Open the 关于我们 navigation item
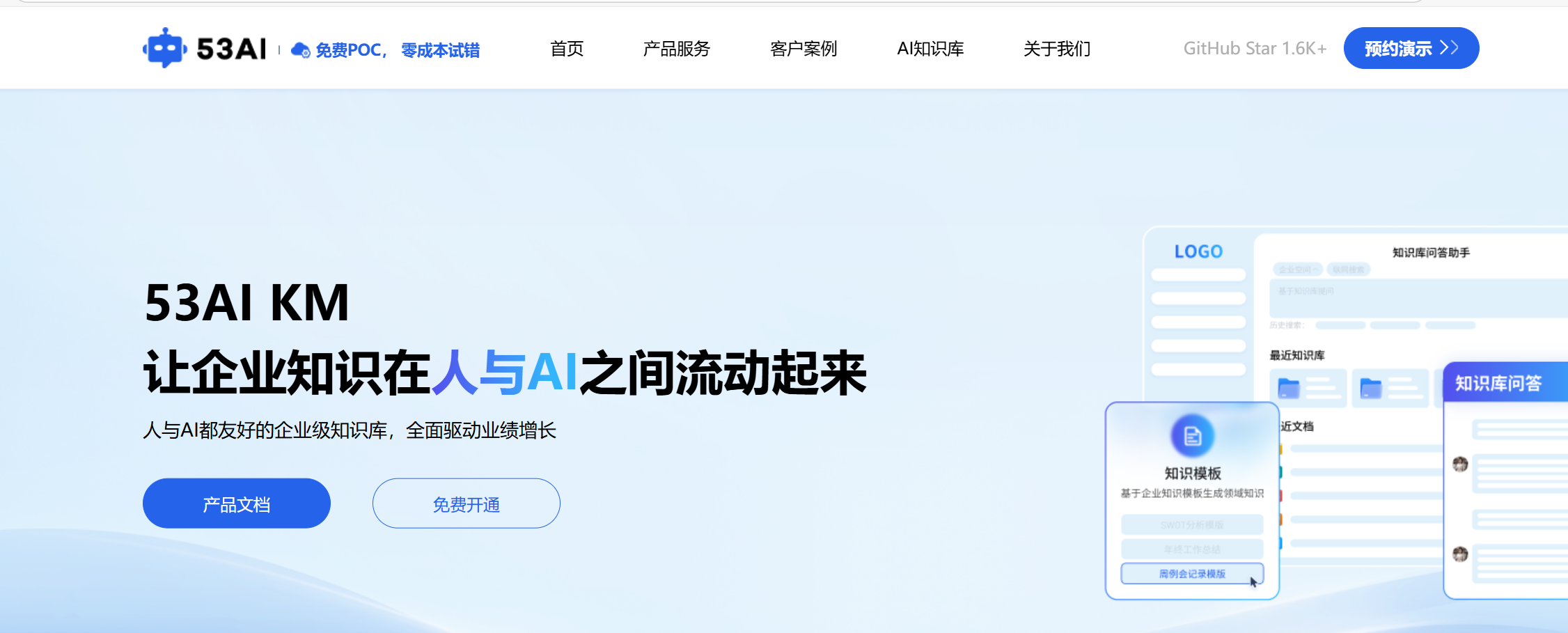The image size is (1568, 633). click(1056, 49)
